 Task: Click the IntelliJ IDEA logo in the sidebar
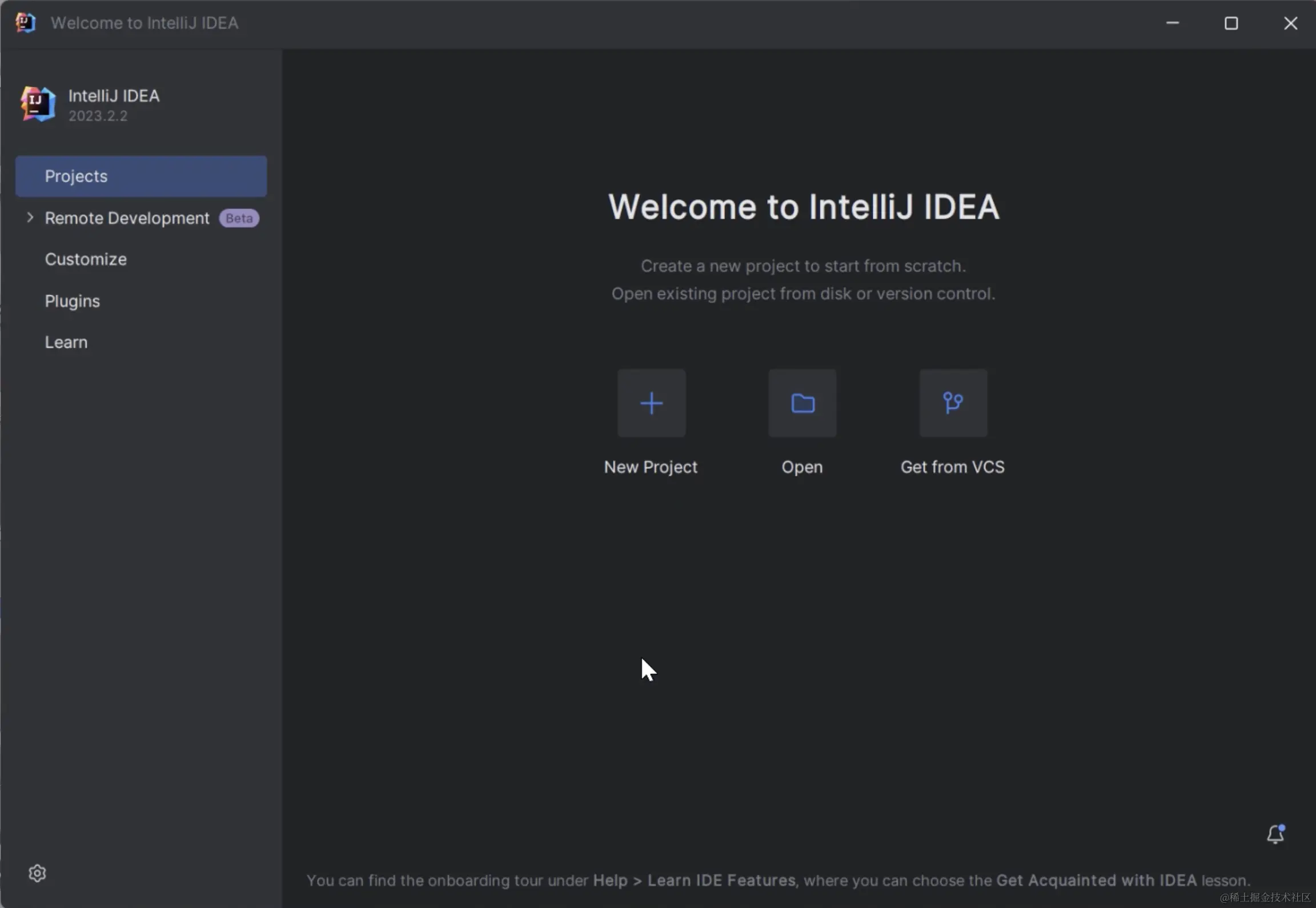click(x=38, y=104)
